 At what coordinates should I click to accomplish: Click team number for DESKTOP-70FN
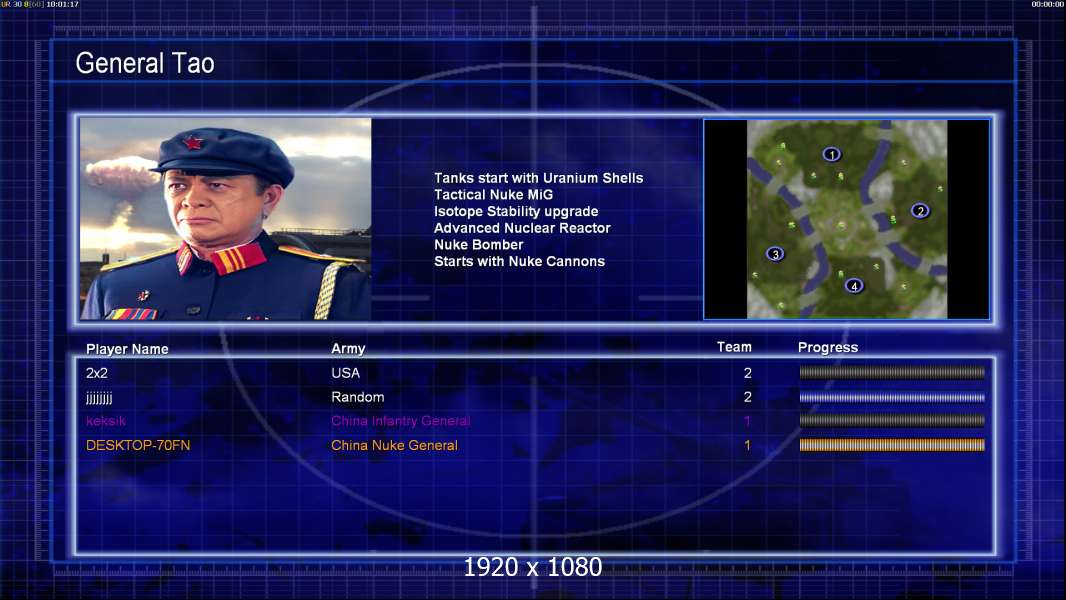747,445
